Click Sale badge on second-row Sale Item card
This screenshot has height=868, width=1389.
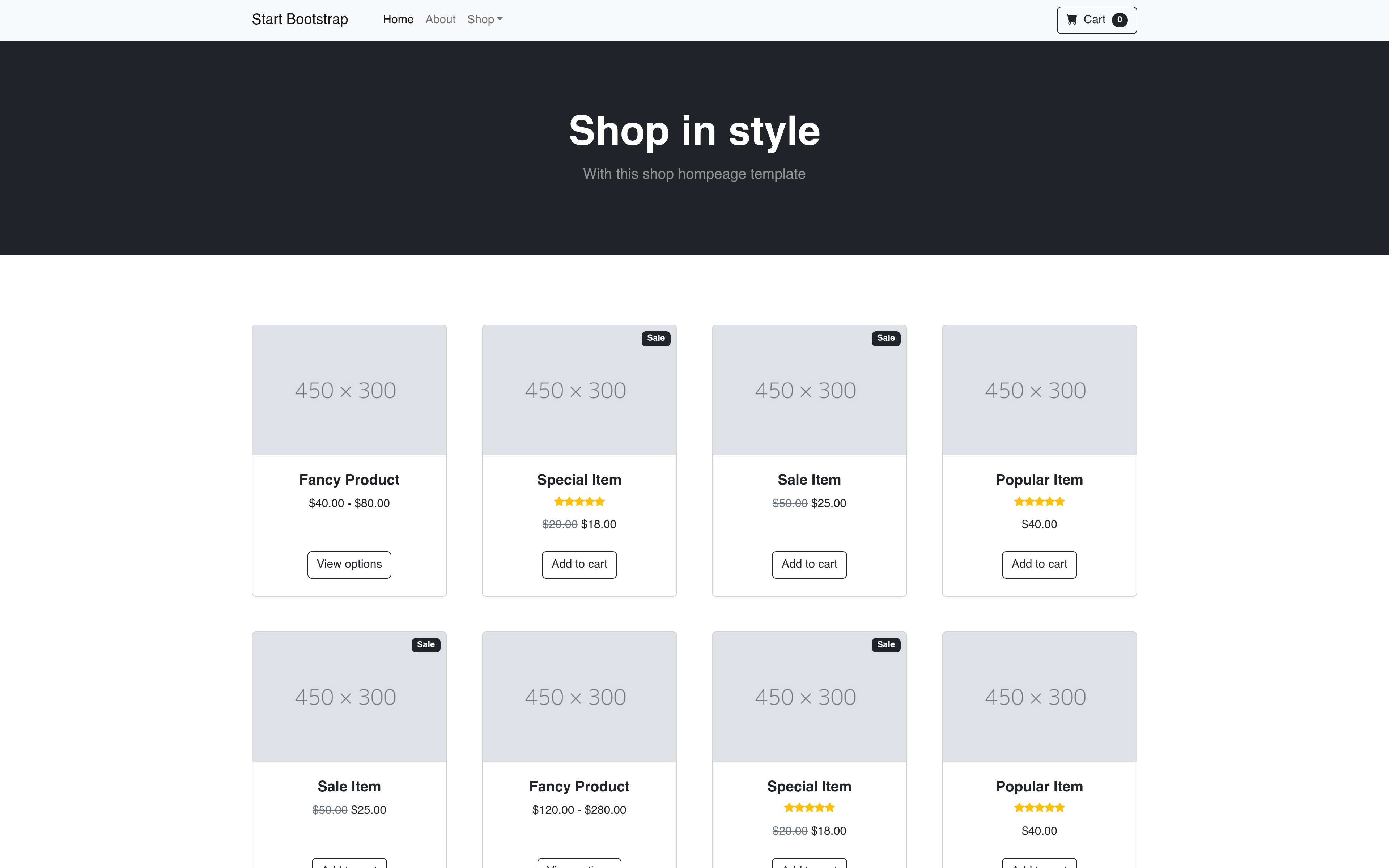pos(425,645)
